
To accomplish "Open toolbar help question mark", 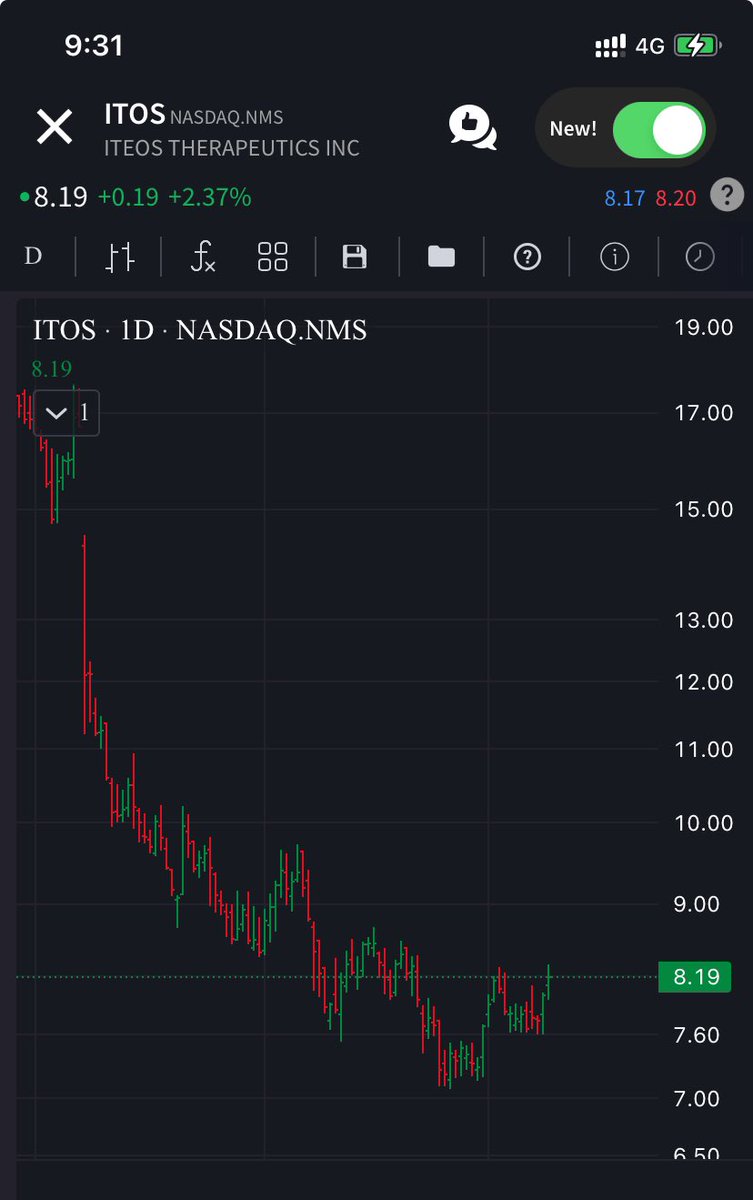I will coord(527,257).
